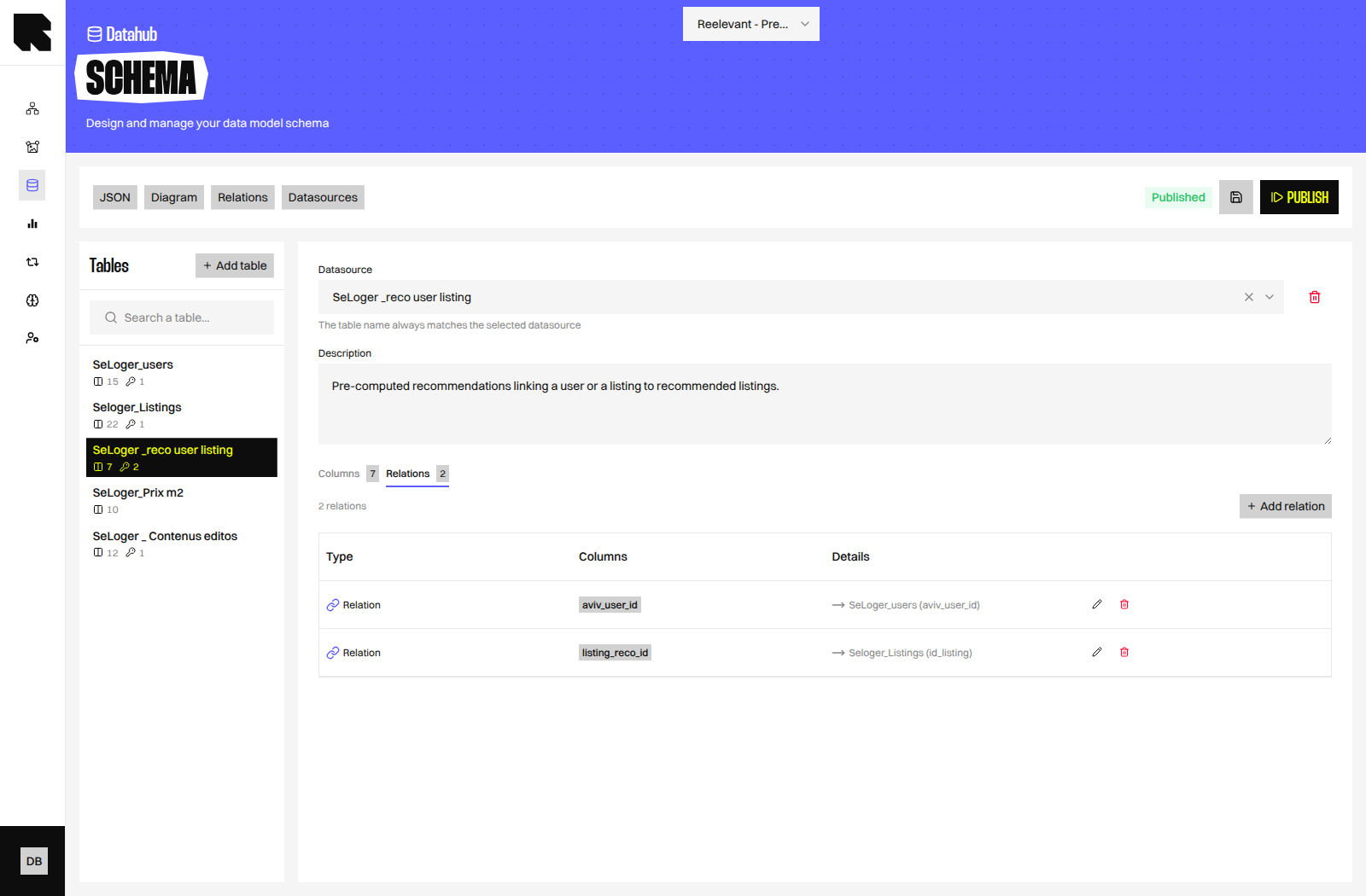Click the Add relation button

[1286, 506]
